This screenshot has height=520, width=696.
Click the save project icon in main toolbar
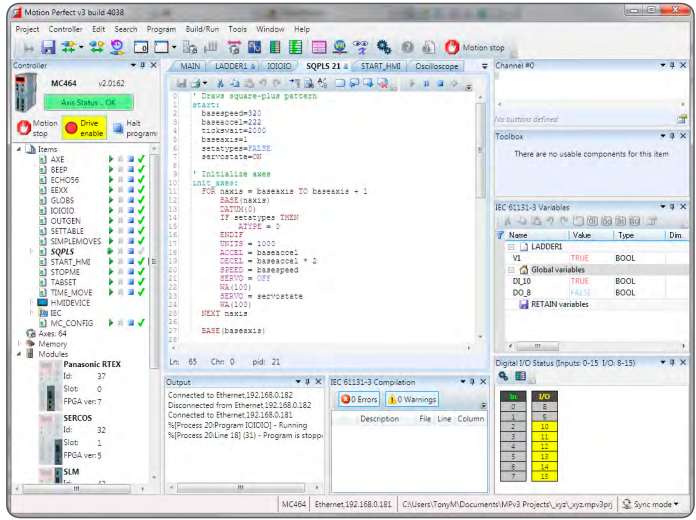[x=48, y=47]
